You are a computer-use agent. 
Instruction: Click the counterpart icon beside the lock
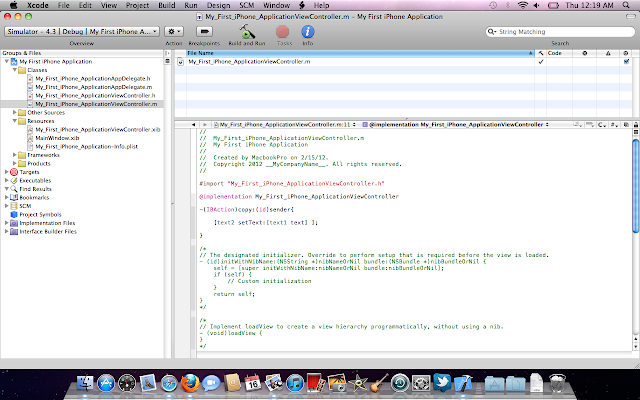(x=626, y=124)
